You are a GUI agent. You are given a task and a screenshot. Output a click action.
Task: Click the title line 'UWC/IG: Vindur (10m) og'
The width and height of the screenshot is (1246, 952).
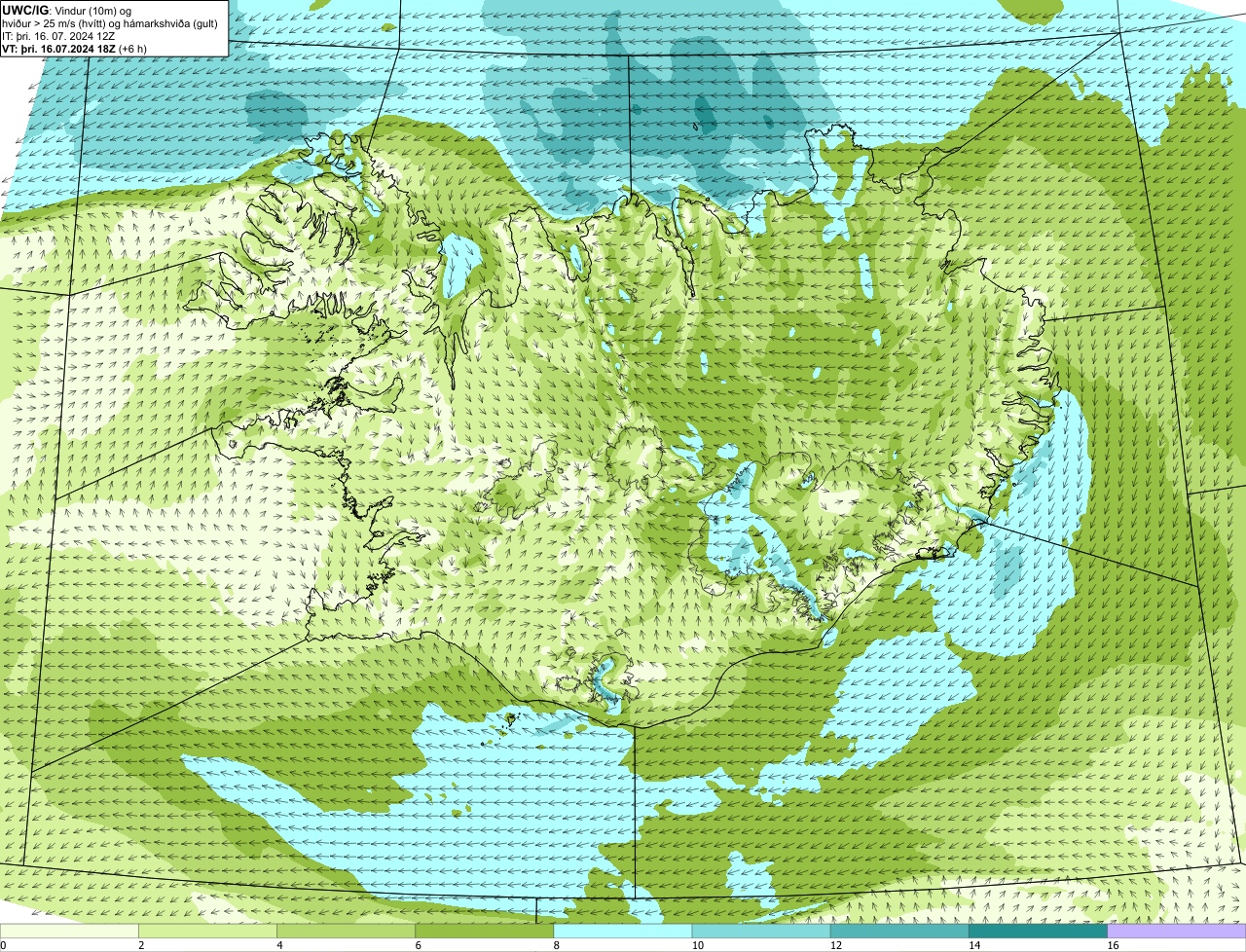coord(67,11)
